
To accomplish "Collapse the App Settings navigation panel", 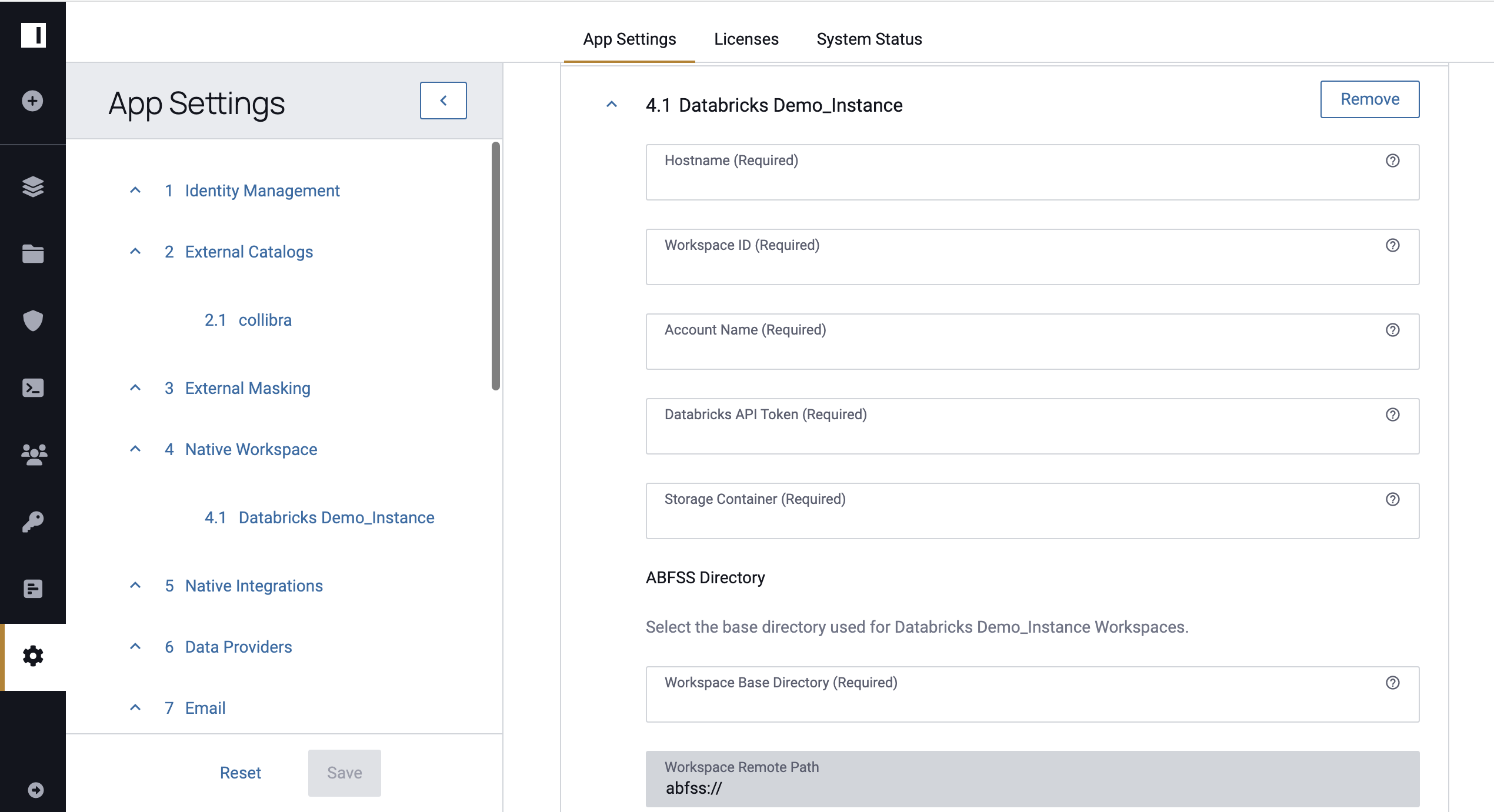I will (443, 101).
